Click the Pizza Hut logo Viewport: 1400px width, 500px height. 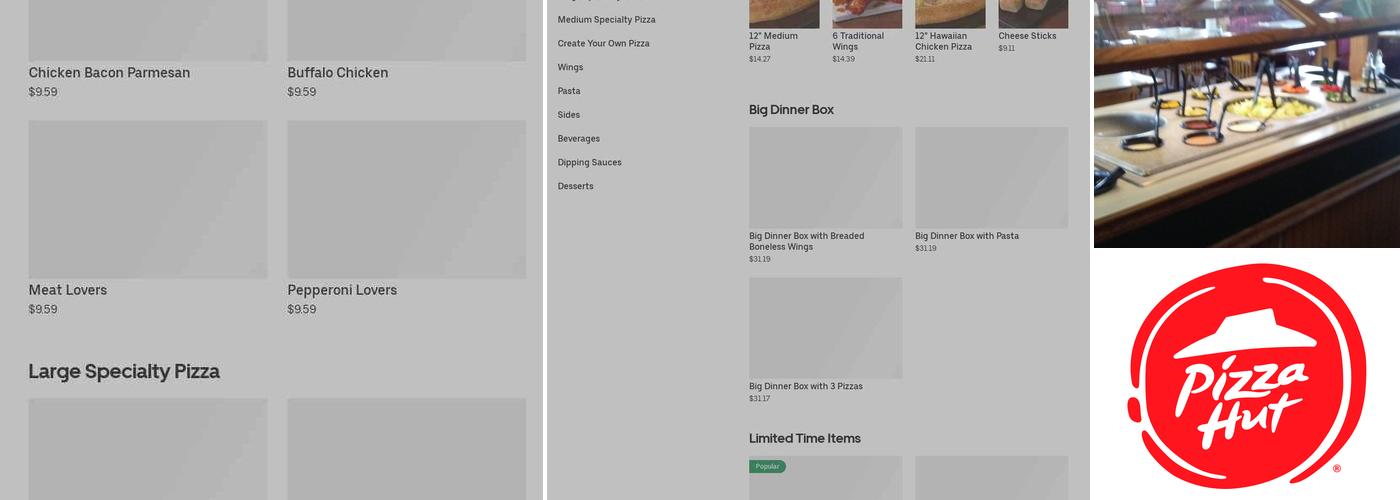point(1247,376)
